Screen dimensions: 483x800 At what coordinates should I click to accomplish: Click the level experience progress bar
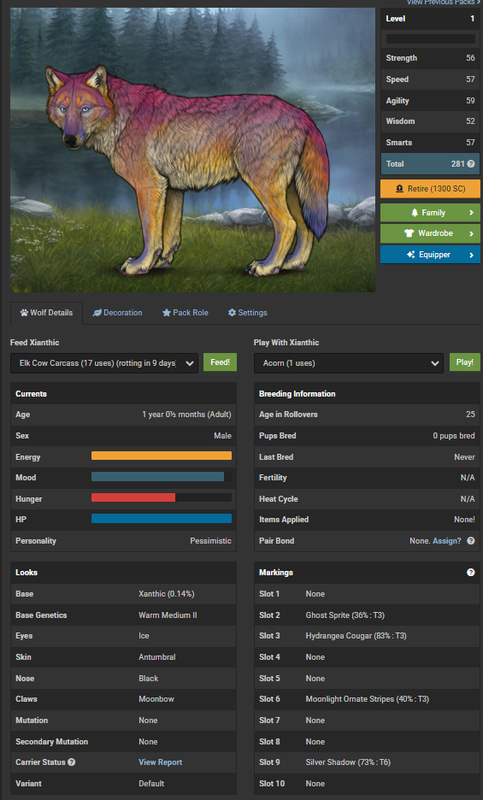430,39
